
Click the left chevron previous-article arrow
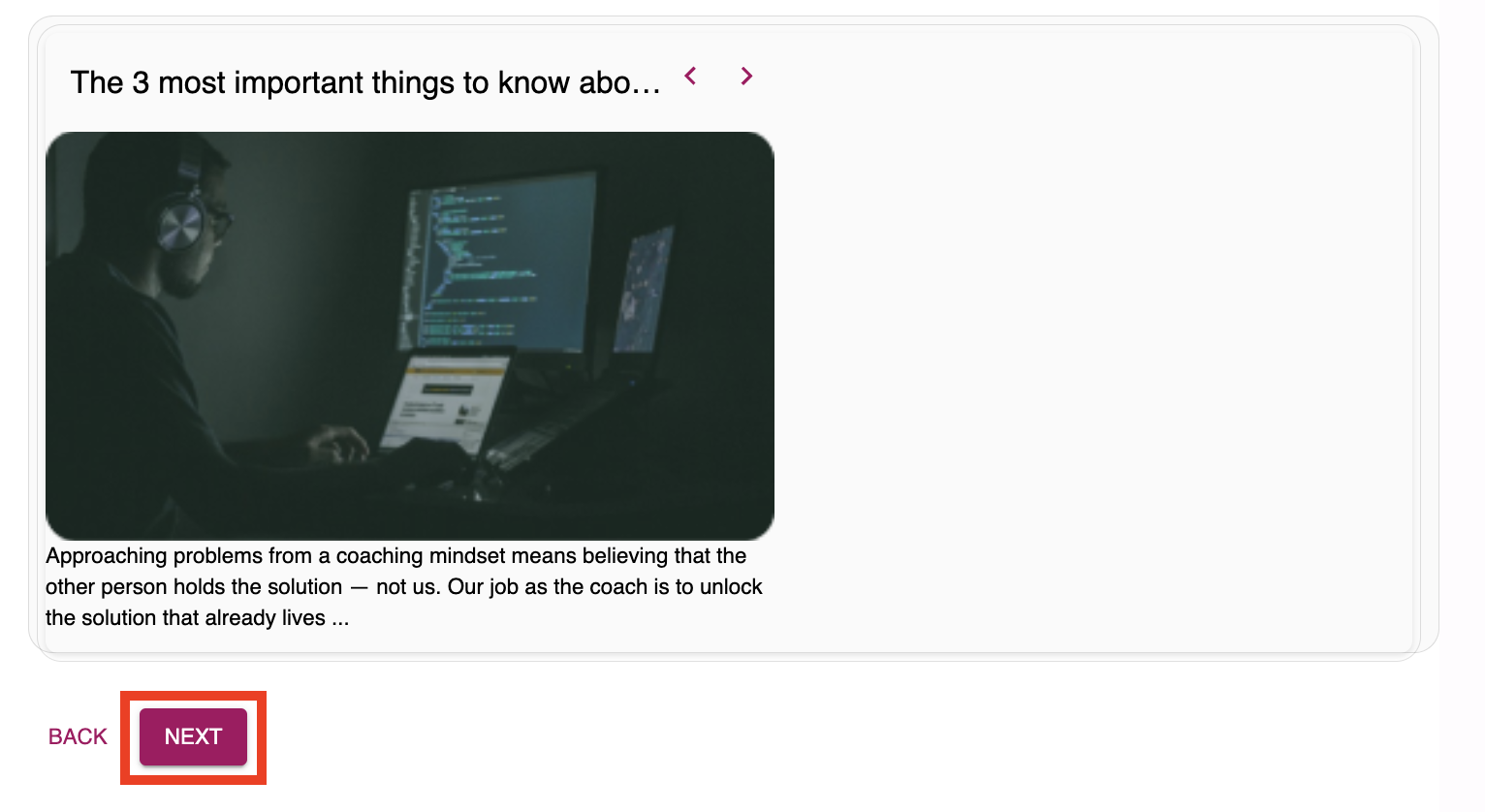pos(690,76)
